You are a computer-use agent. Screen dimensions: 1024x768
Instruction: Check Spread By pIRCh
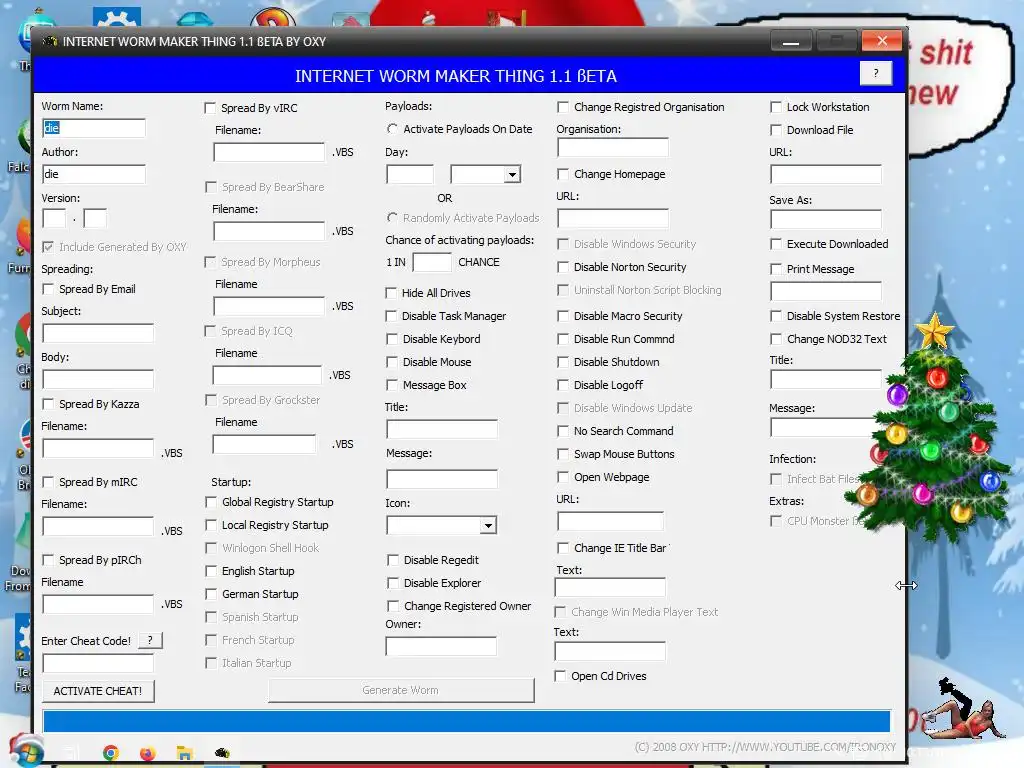(x=48, y=560)
